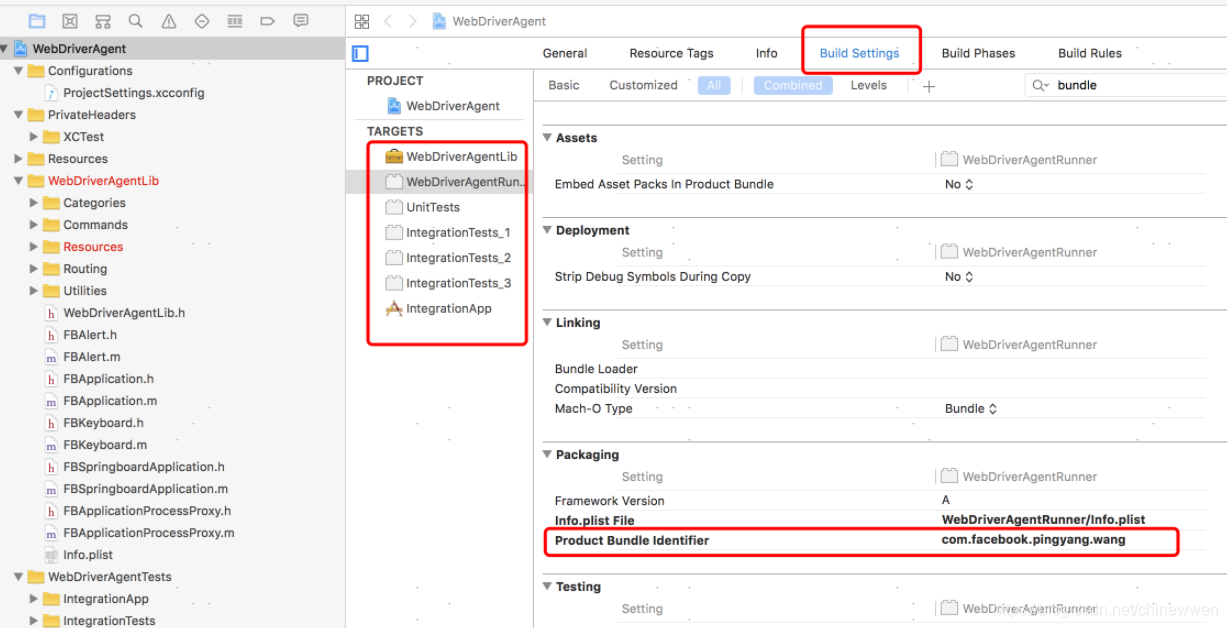Select the Levels view mode

(x=869, y=86)
